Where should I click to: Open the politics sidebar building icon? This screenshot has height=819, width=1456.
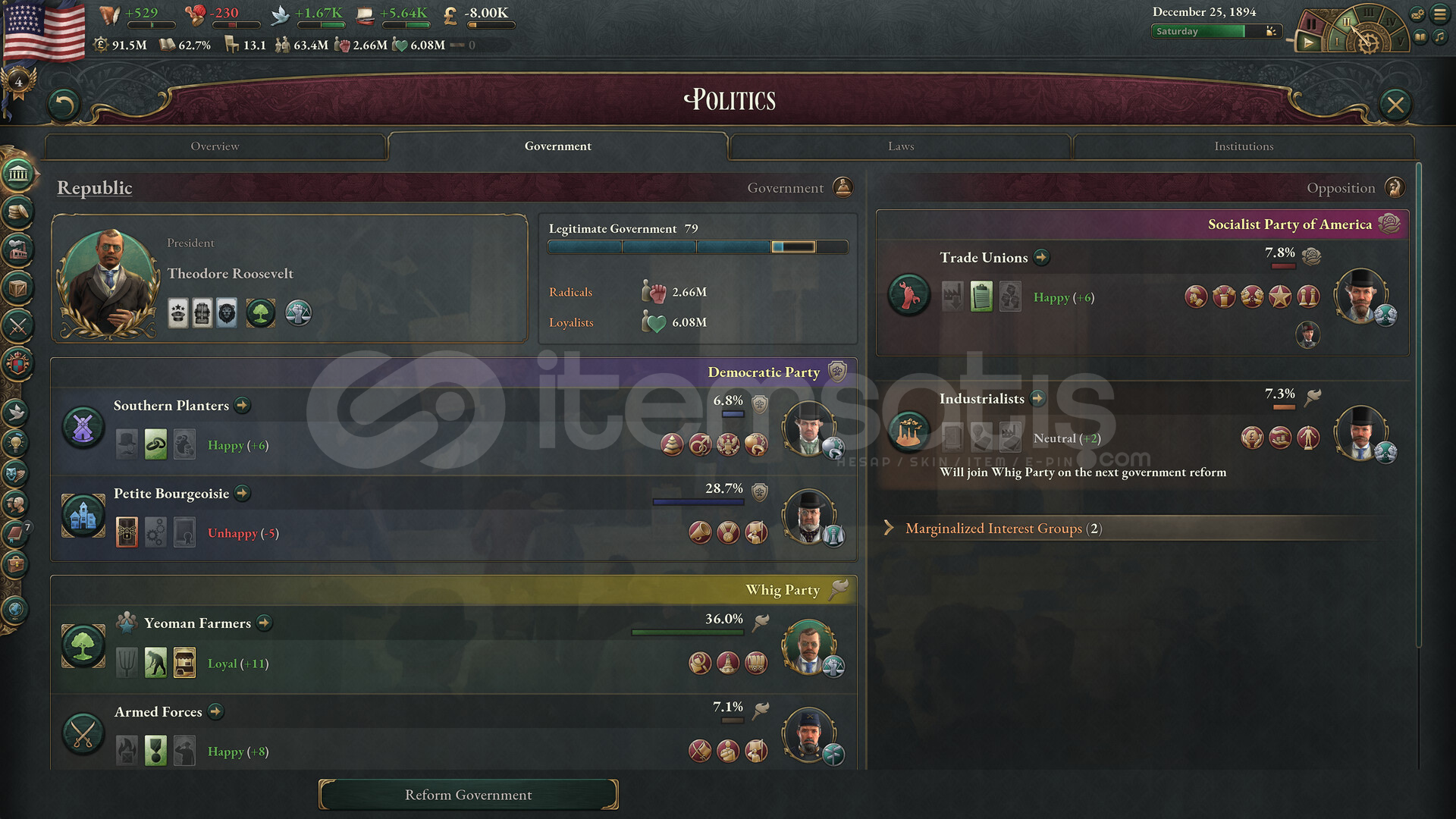coord(18,174)
